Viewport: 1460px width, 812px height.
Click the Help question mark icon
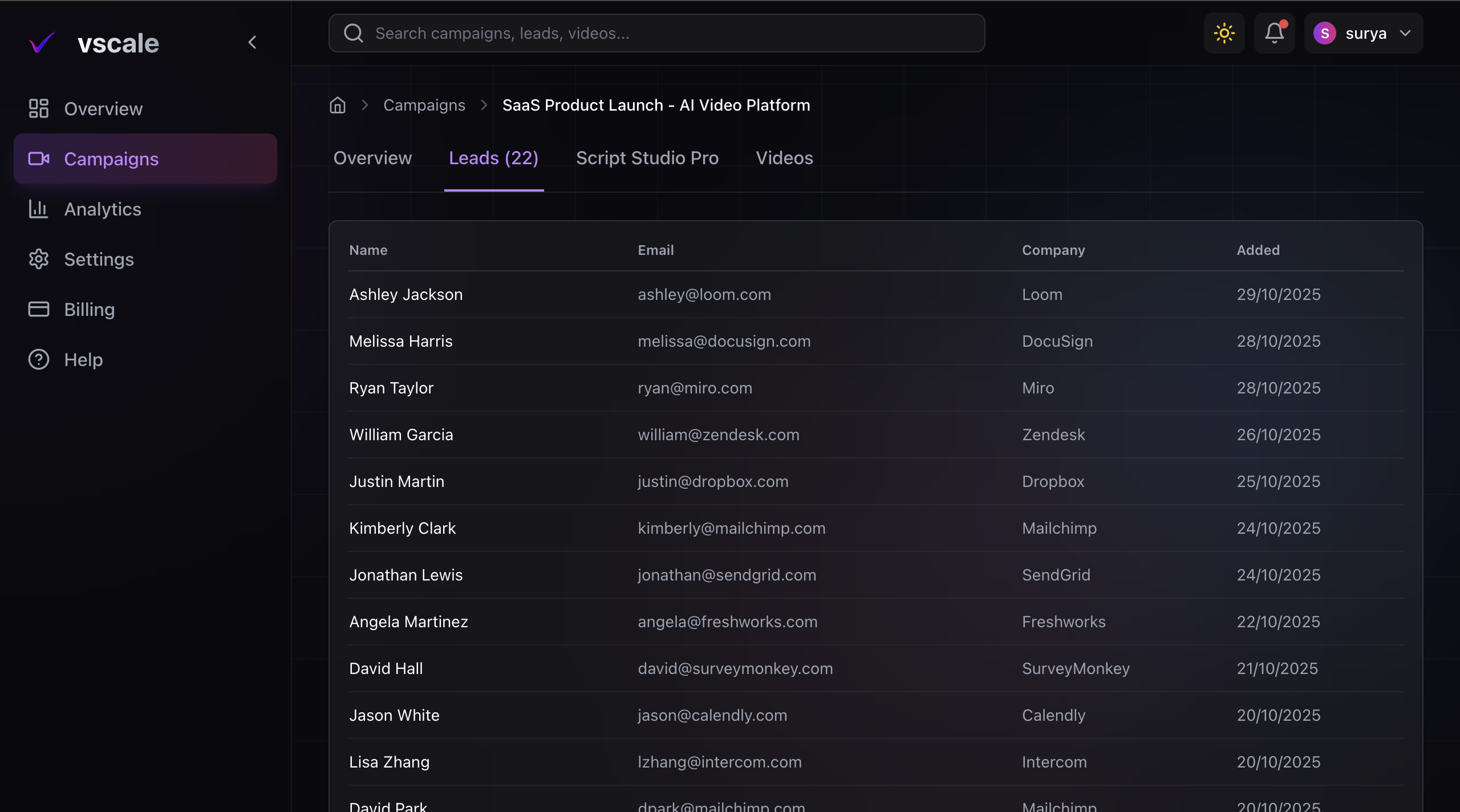pyautogui.click(x=38, y=359)
